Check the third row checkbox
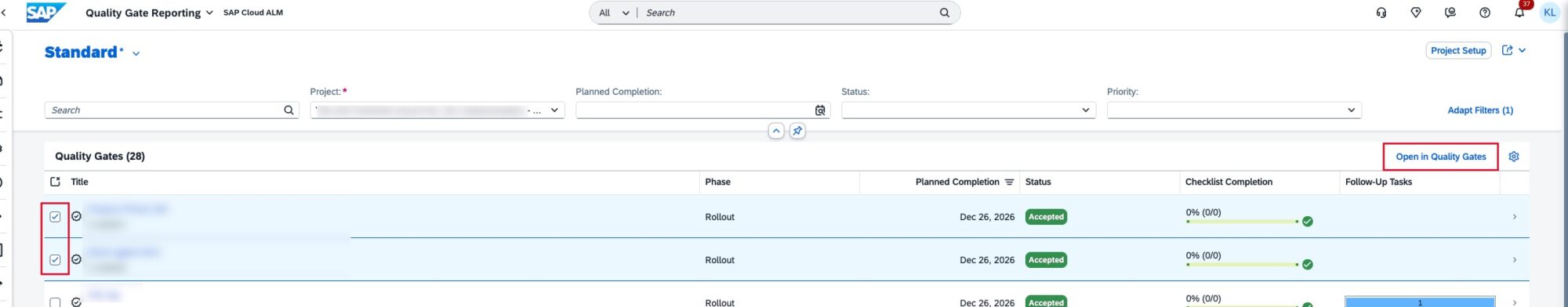The image size is (1568, 307). (55, 302)
